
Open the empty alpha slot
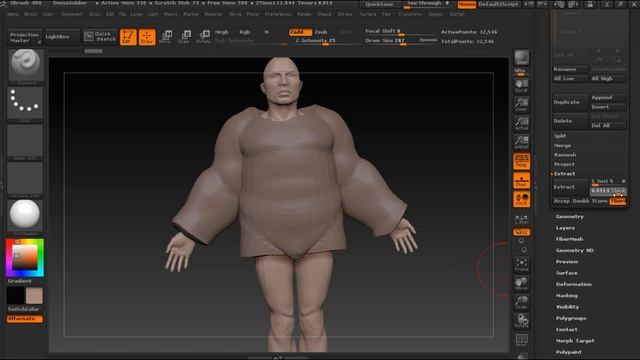coord(25,140)
